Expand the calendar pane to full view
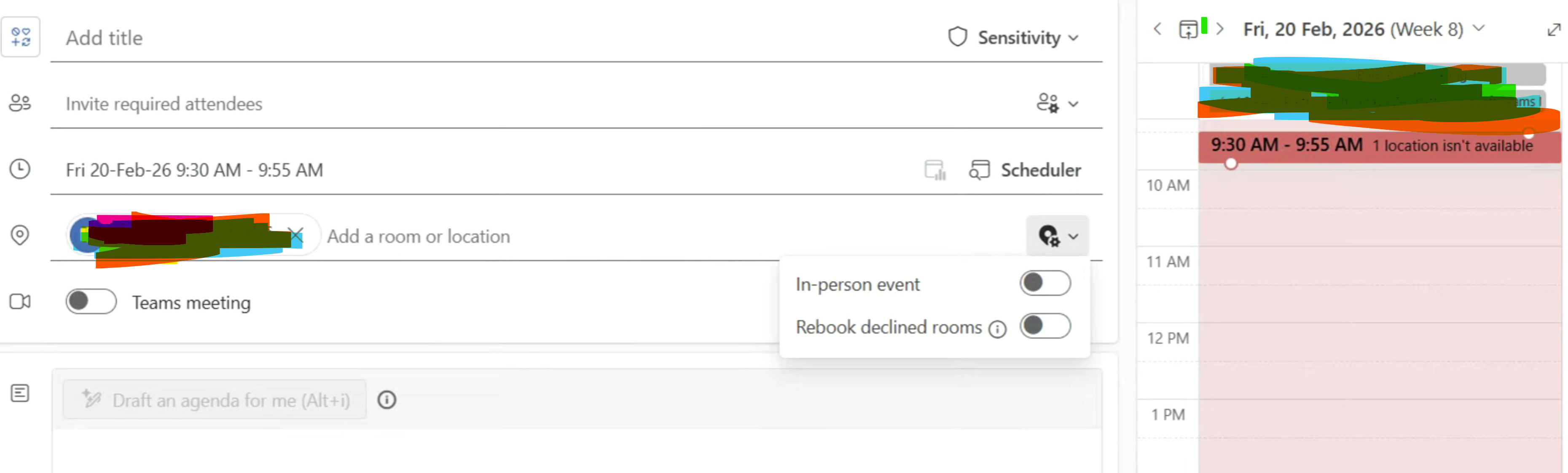Screen dimensions: 1568x473 pyautogui.click(x=1553, y=29)
